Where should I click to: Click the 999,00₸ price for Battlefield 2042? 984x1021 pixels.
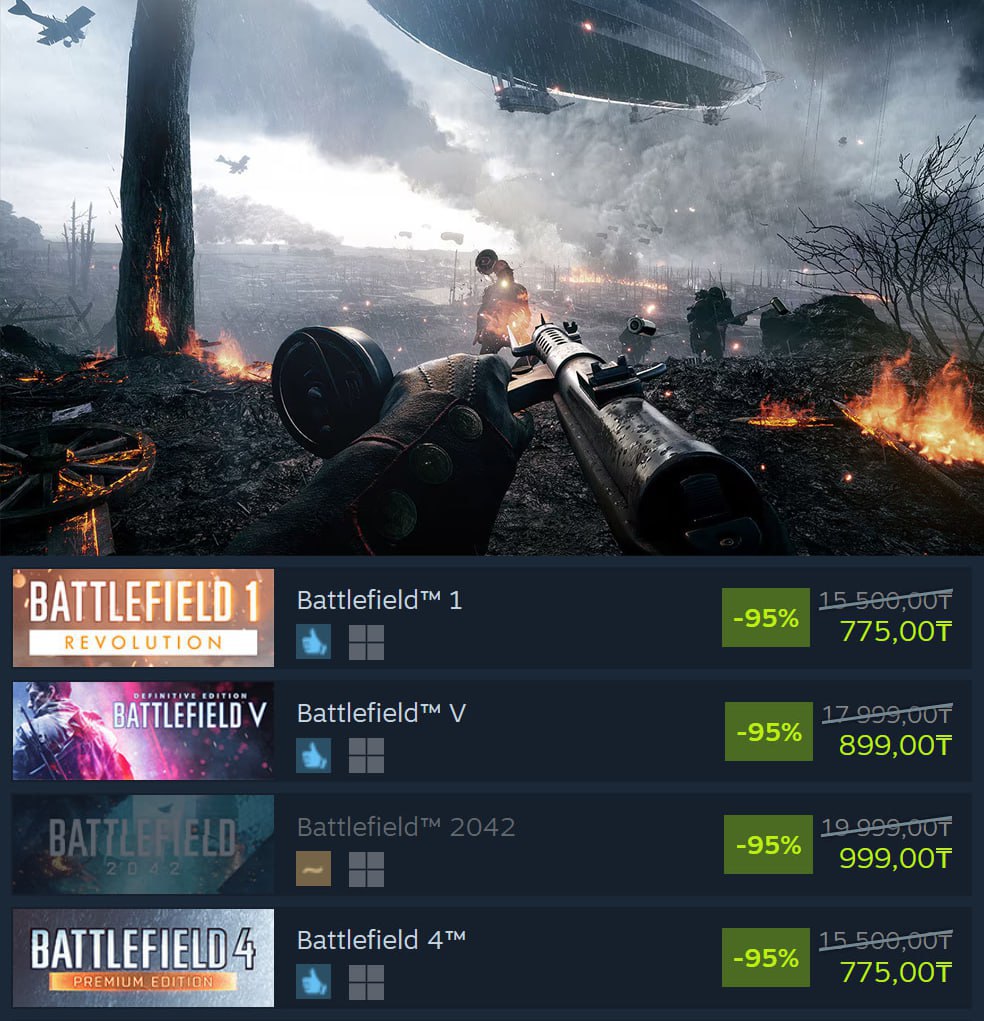click(x=895, y=858)
